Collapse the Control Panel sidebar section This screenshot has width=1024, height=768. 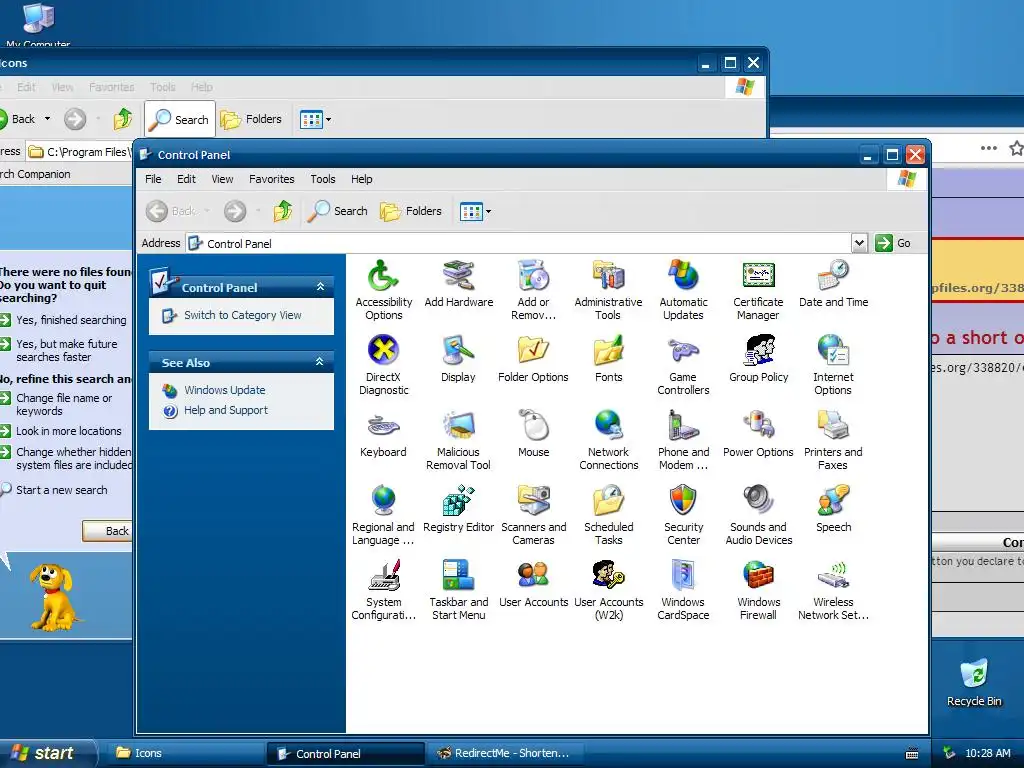(x=320, y=287)
